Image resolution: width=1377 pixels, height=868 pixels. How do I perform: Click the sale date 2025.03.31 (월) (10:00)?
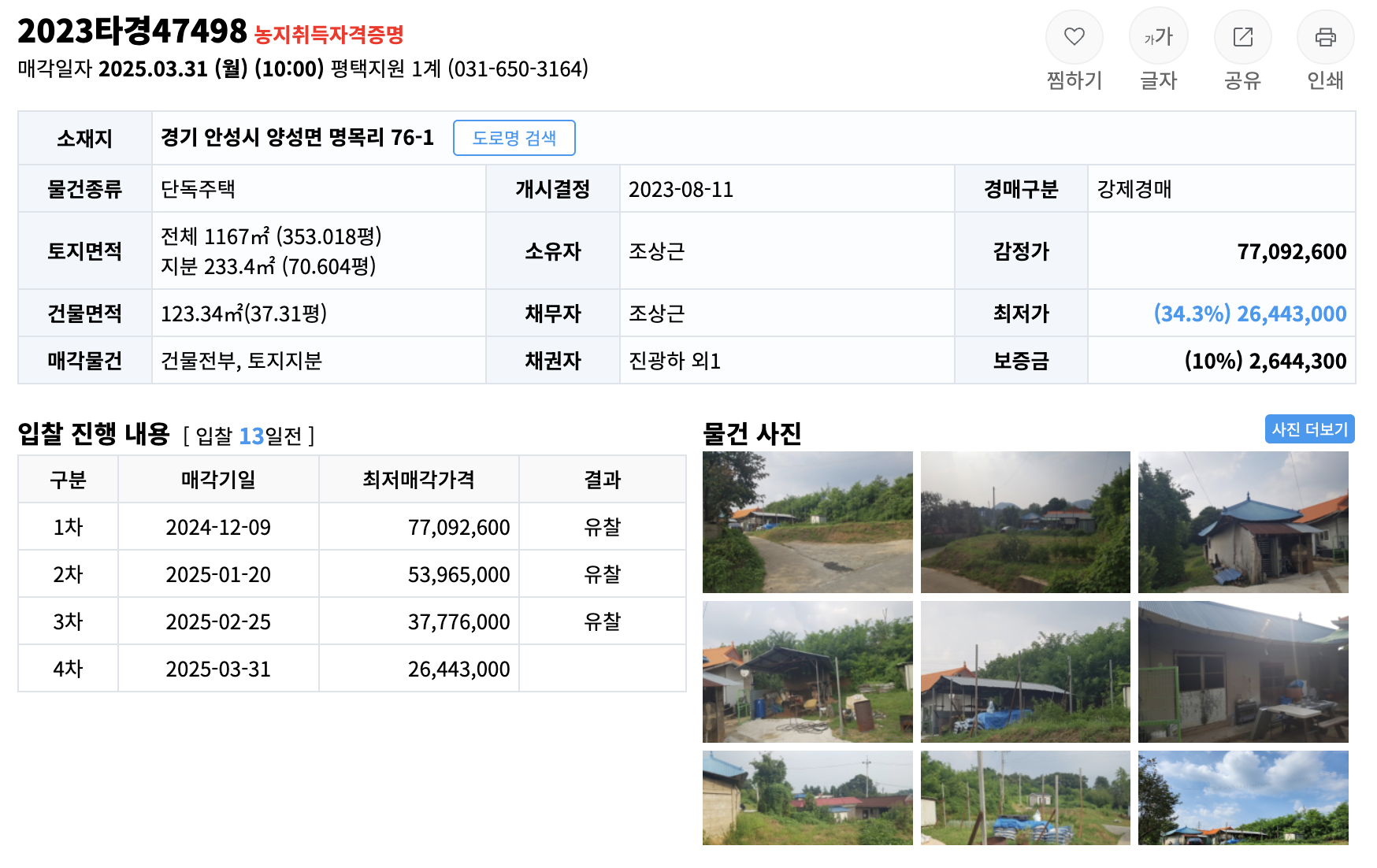211,69
